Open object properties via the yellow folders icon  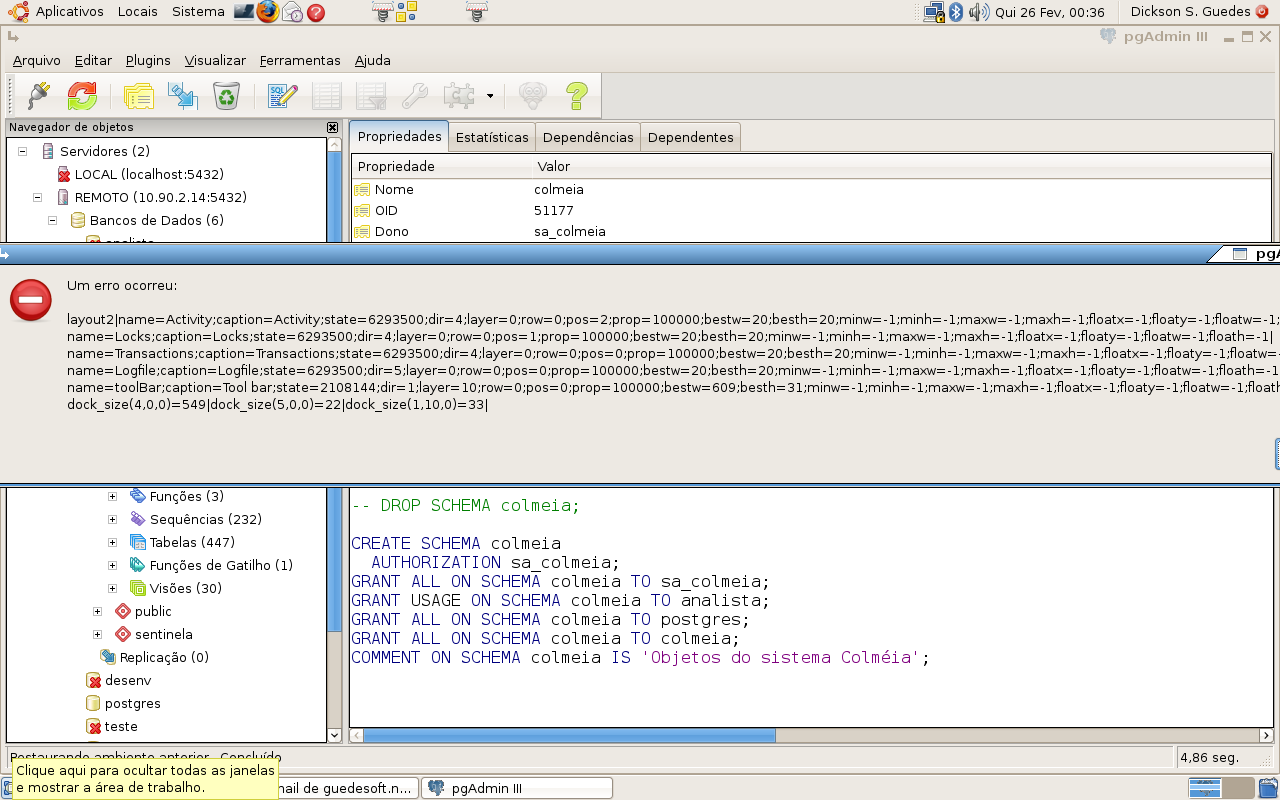coord(138,96)
